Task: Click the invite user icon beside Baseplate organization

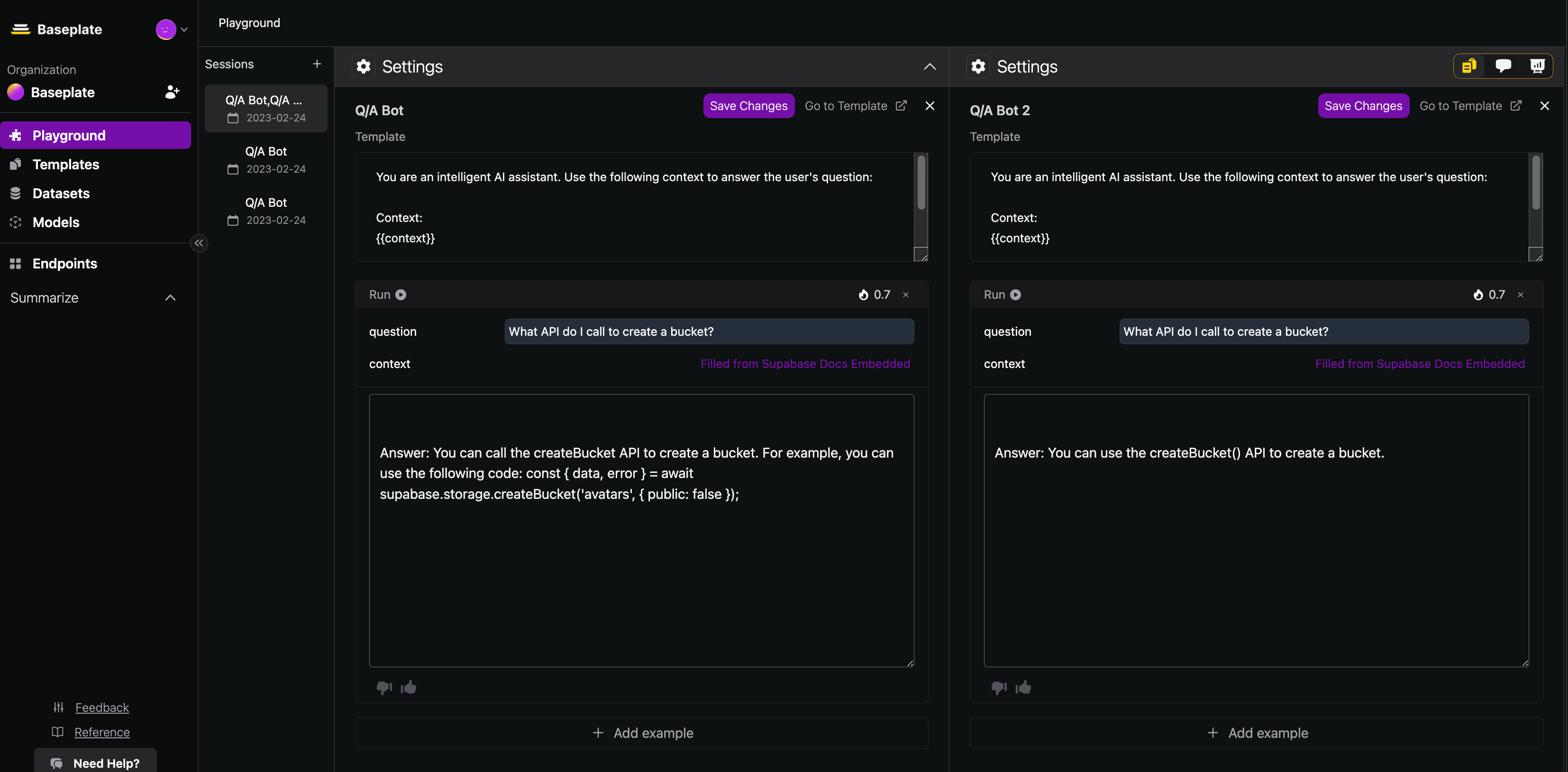Action: click(x=172, y=92)
